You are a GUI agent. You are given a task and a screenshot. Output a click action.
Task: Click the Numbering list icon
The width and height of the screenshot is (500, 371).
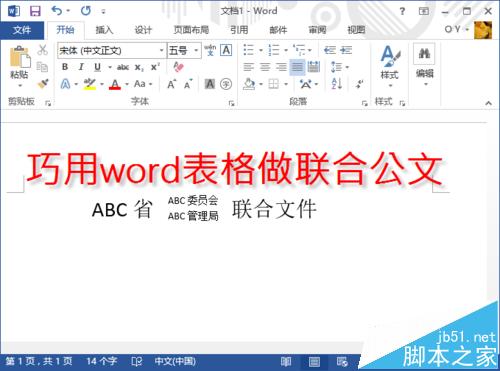[274, 50]
